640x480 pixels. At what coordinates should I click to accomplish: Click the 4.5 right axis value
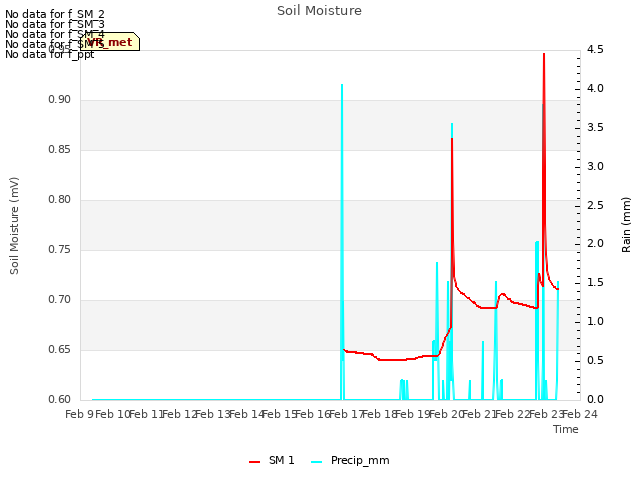click(595, 49)
